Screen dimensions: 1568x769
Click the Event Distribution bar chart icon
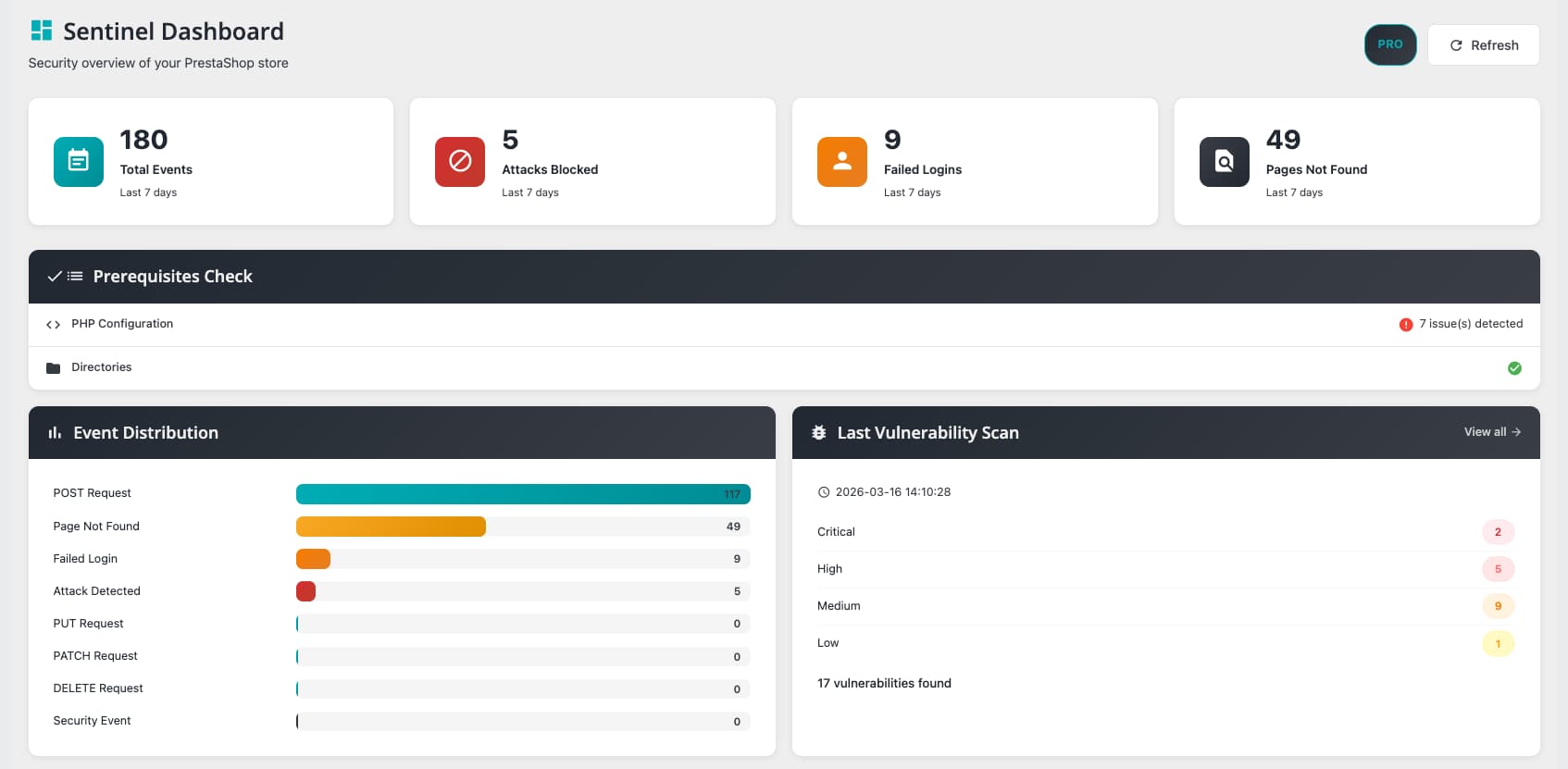point(55,433)
